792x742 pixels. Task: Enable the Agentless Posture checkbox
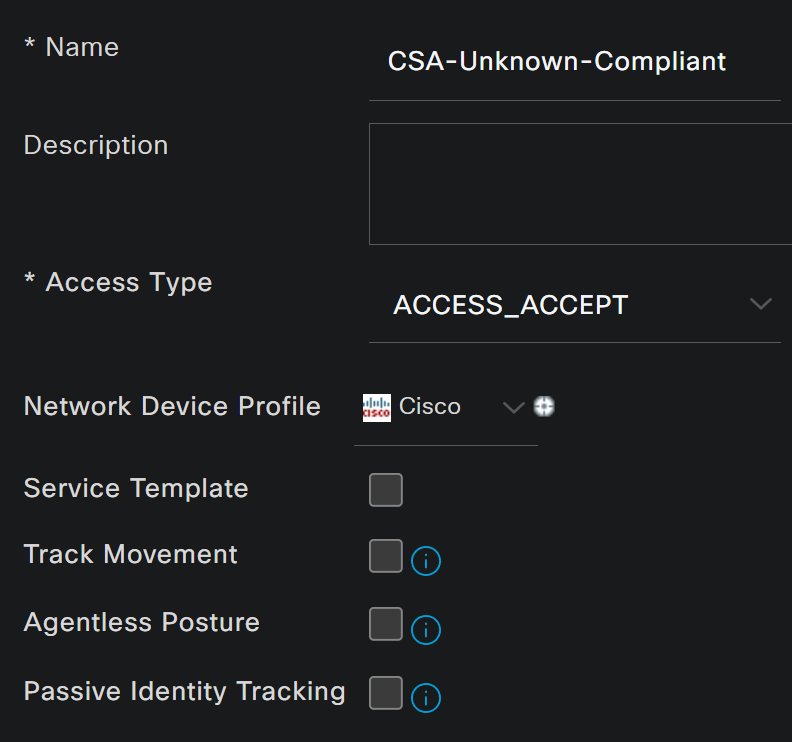[x=386, y=624]
